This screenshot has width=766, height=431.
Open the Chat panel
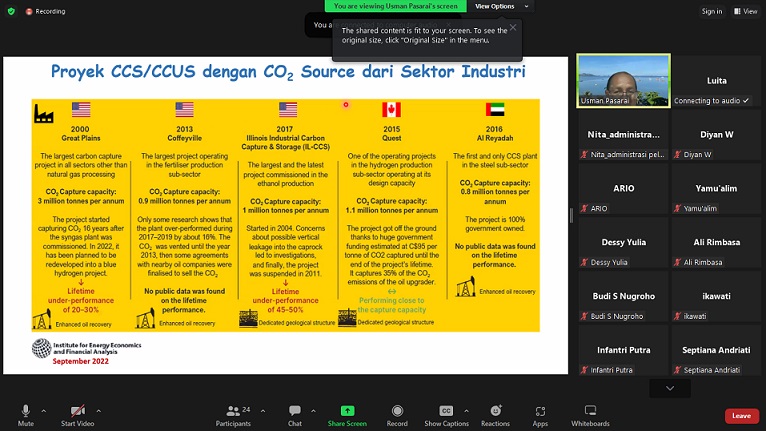[x=295, y=412]
